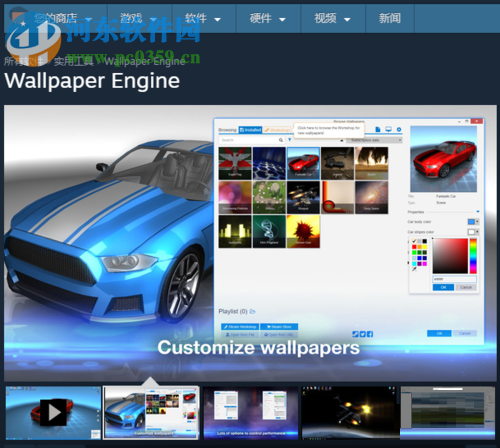Select the eyedropper color picker tool
This screenshot has width=500, height=448.
click(414, 269)
